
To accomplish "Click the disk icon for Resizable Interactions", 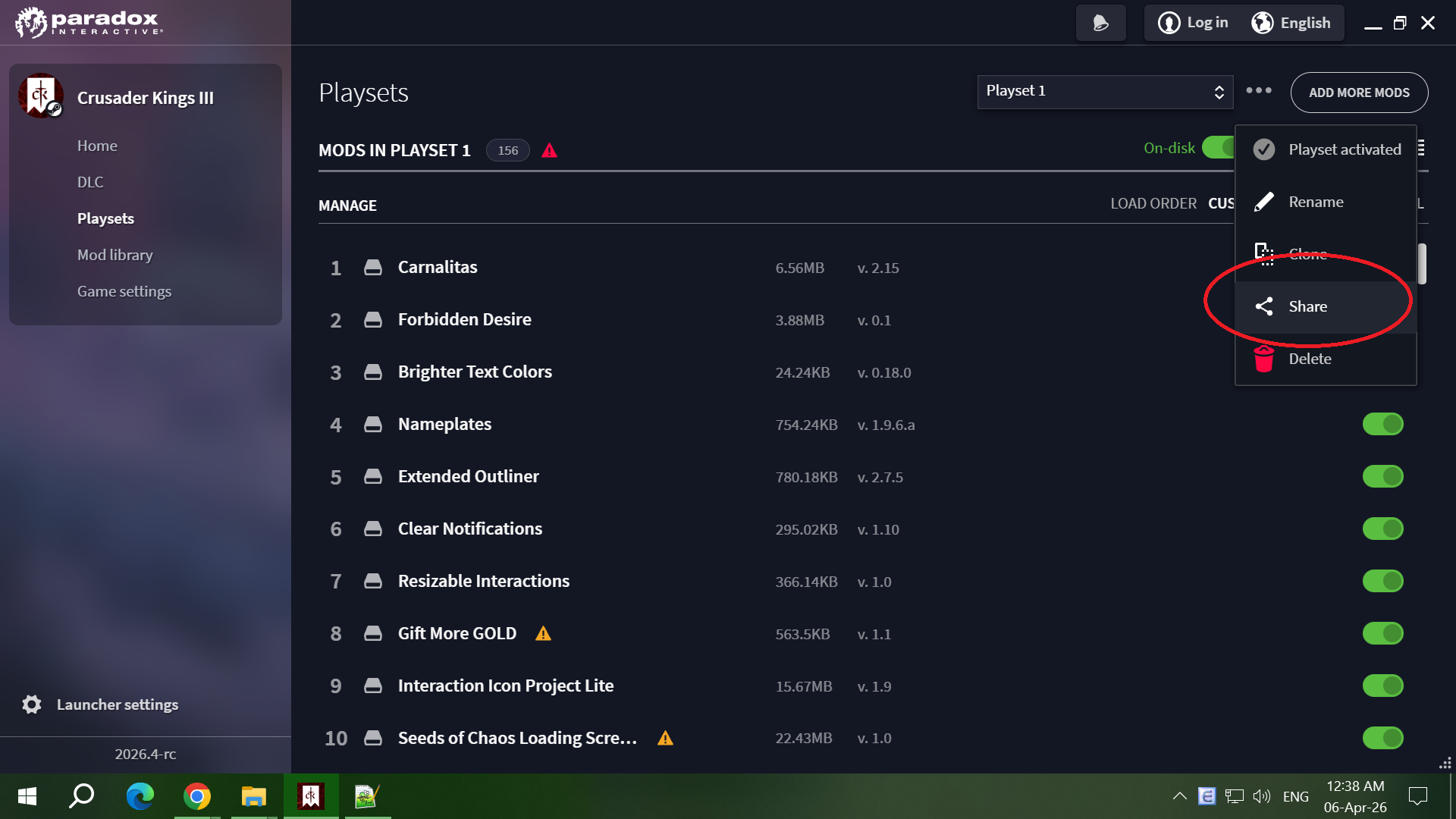I will (x=372, y=581).
